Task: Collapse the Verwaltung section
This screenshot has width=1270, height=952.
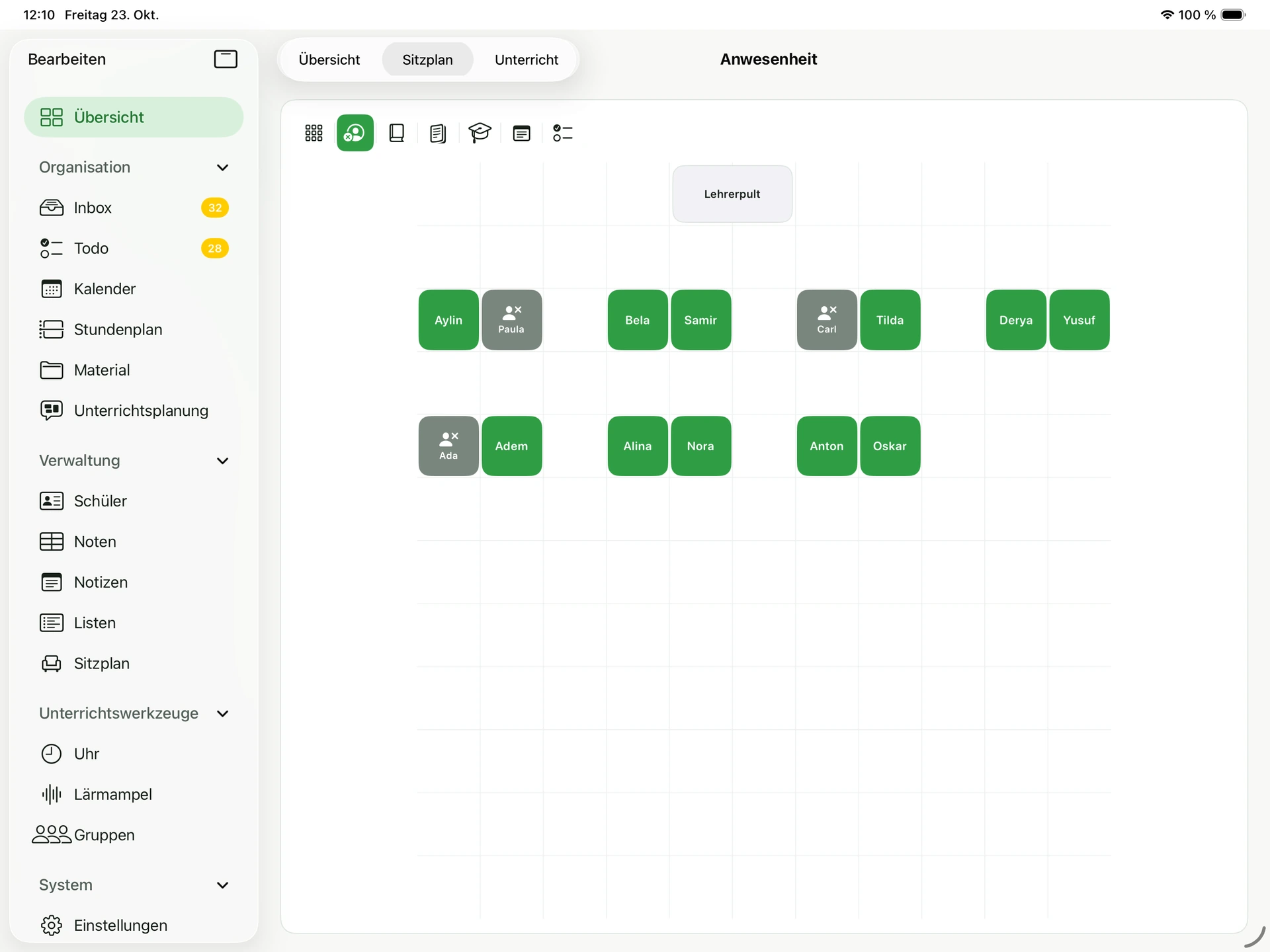Action: tap(223, 461)
